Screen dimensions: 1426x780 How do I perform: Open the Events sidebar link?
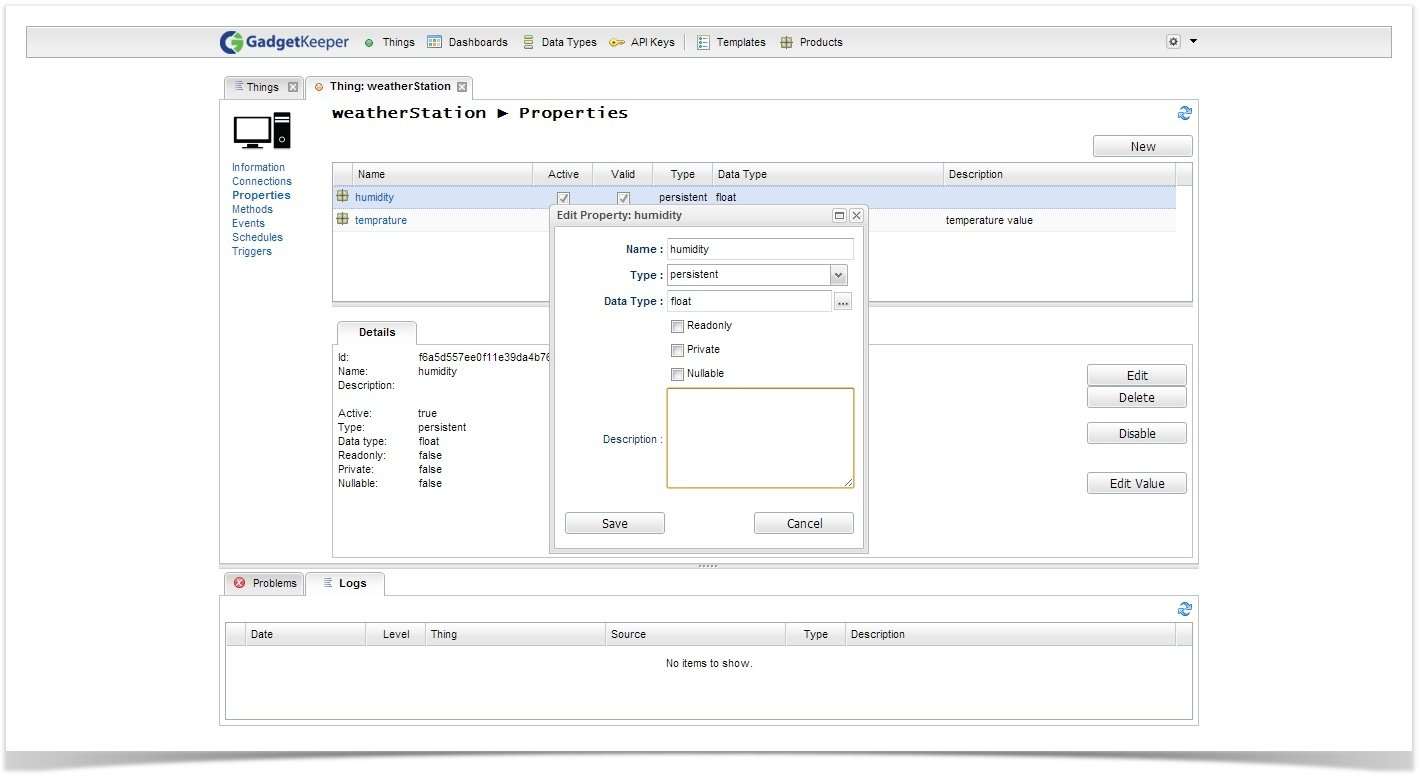click(248, 223)
